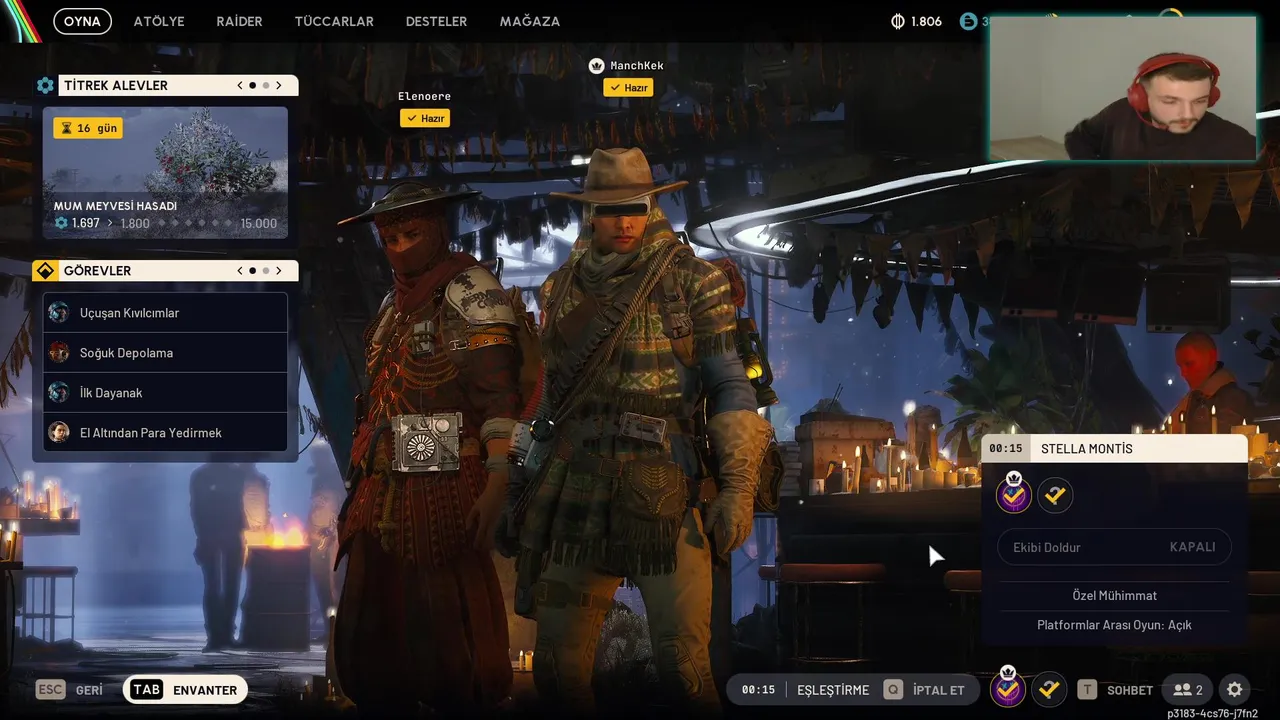Go to previous Titrek Alevler page

(240, 86)
